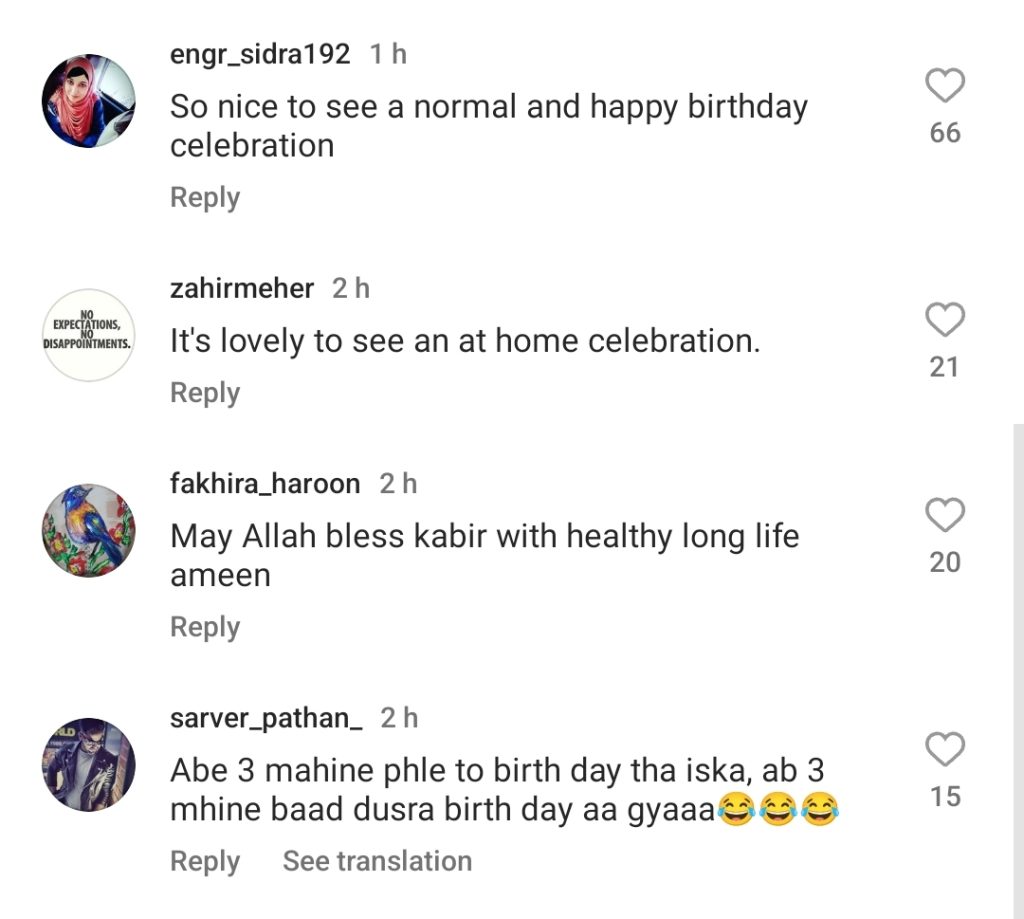This screenshot has height=919, width=1024.
Task: Heart sarver_pathan_'s birthday joke comment
Action: click(x=944, y=750)
